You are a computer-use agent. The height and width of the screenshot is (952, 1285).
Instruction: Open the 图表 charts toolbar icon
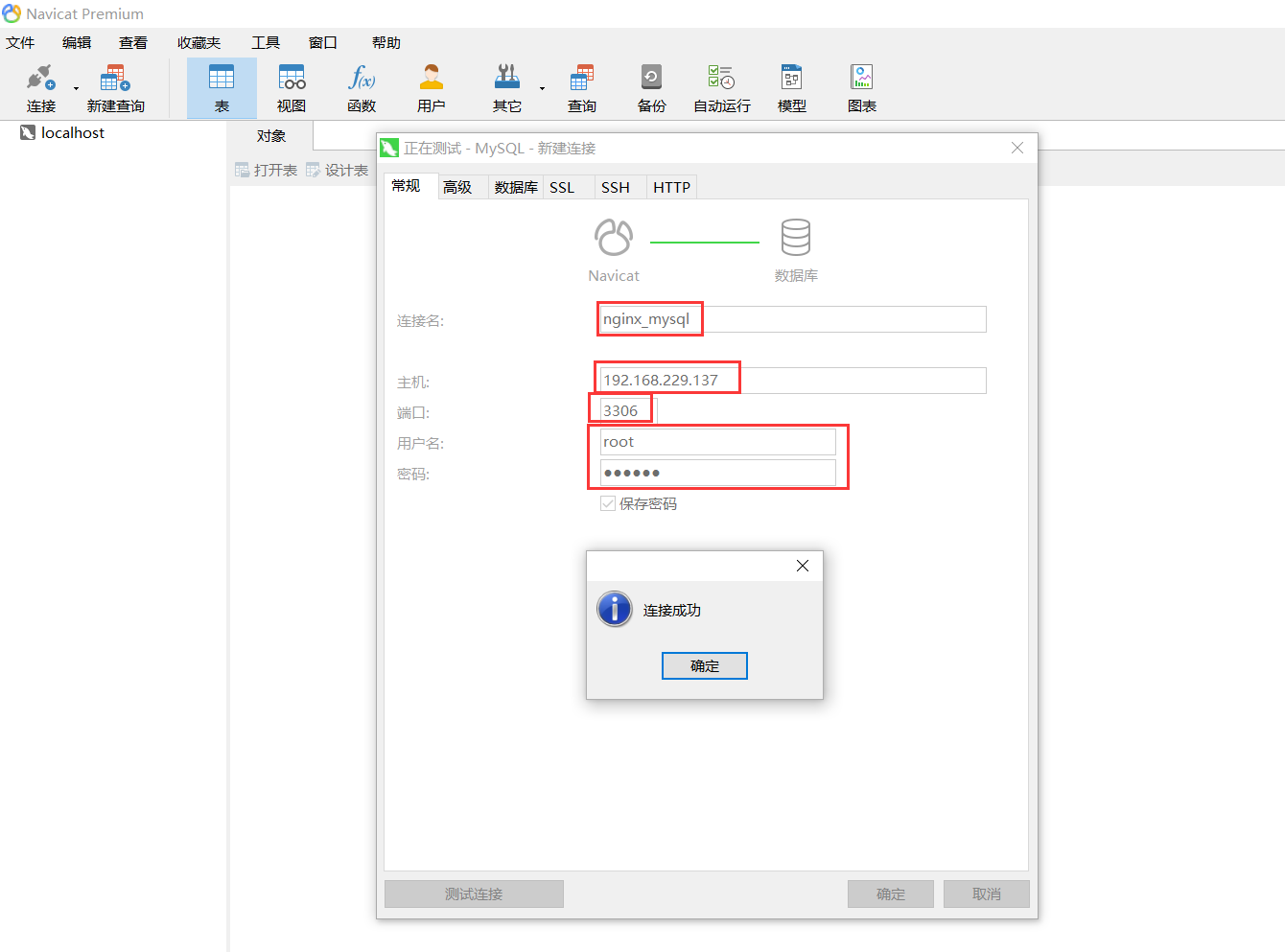[862, 87]
